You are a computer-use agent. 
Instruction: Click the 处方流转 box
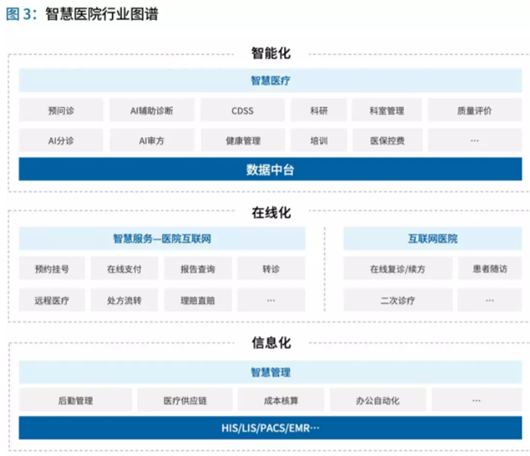point(124,300)
